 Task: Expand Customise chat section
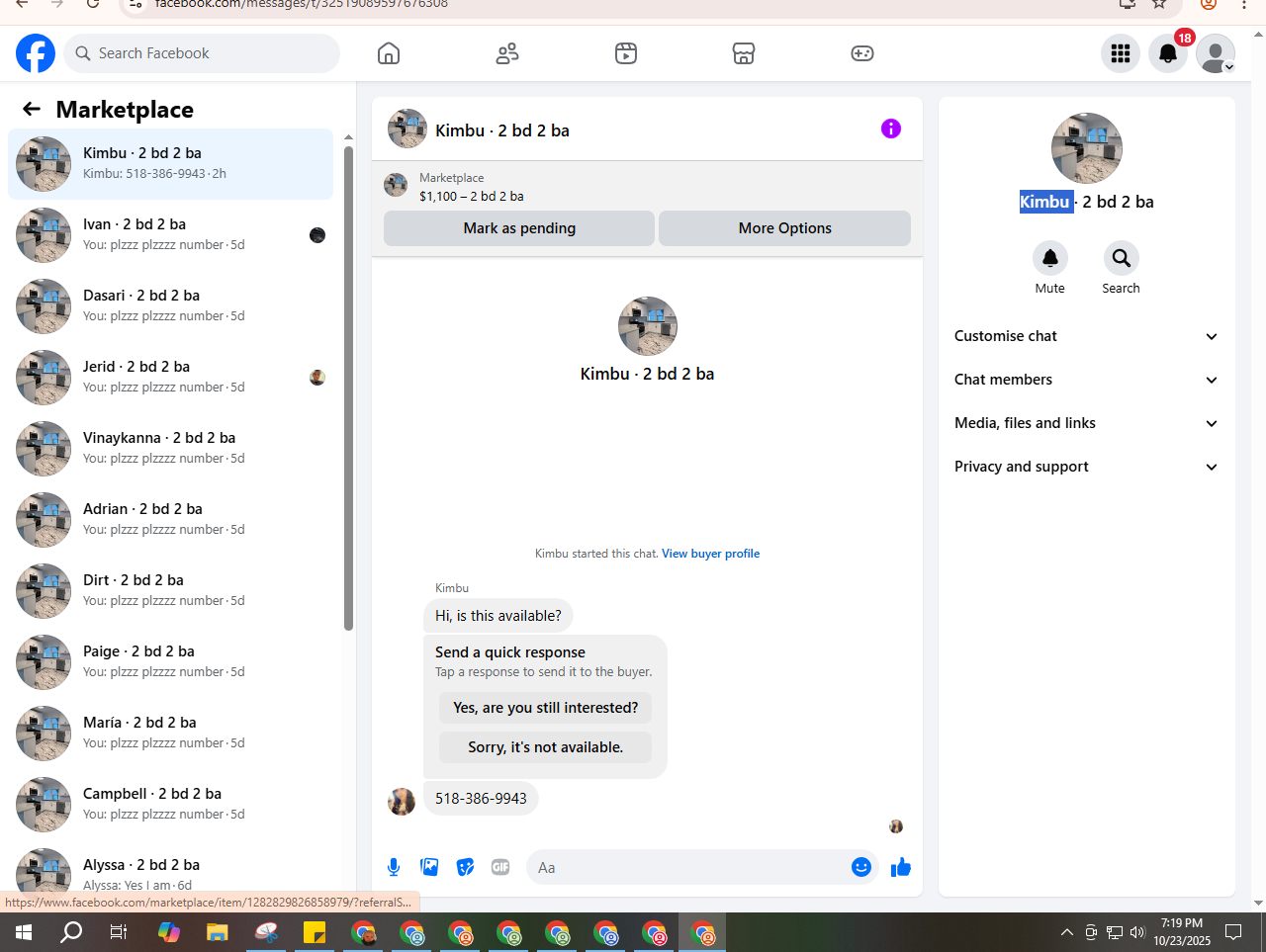click(x=1087, y=336)
